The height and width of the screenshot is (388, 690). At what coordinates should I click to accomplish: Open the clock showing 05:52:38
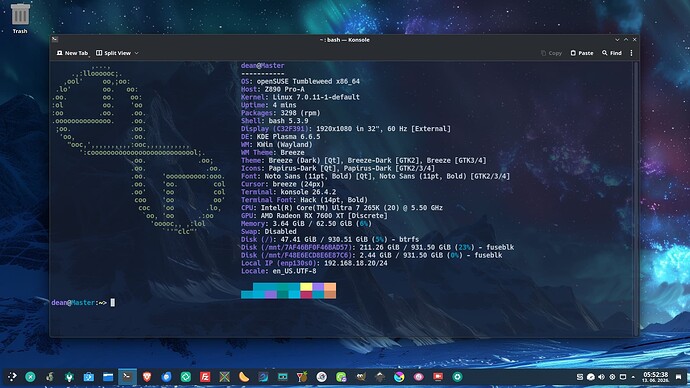click(x=656, y=377)
